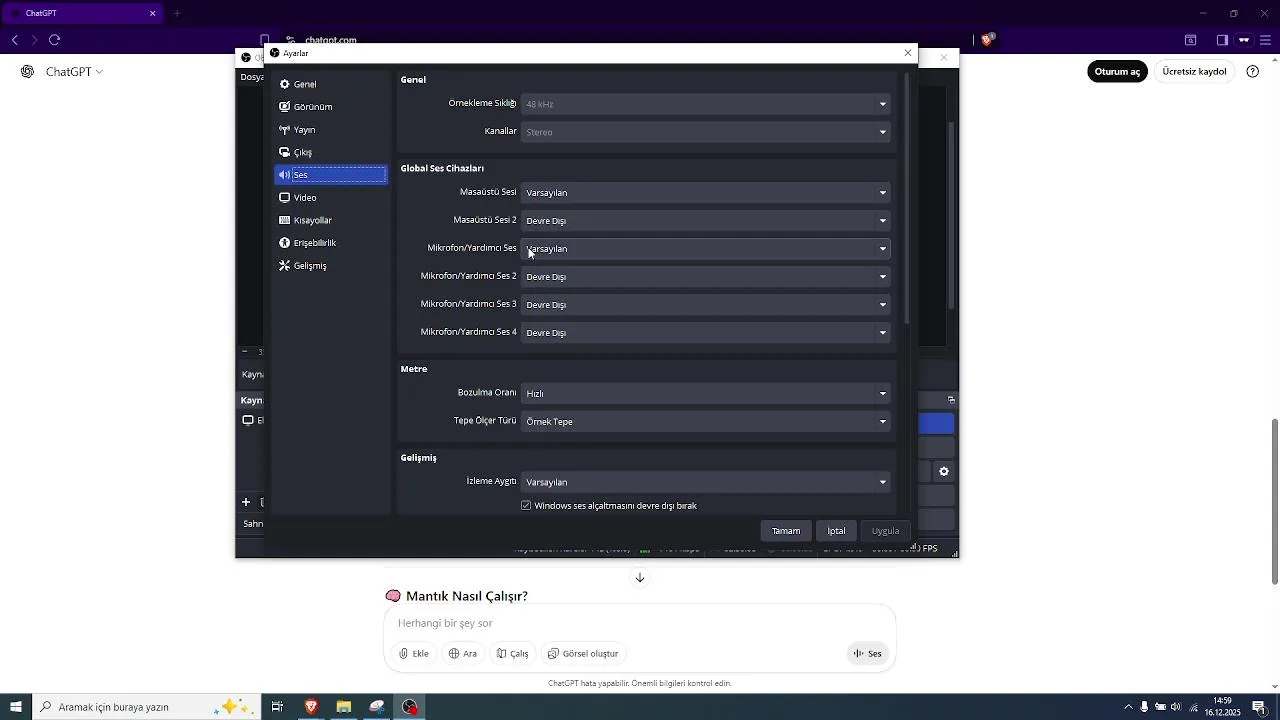Open the Çıkış settings category

click(331, 152)
